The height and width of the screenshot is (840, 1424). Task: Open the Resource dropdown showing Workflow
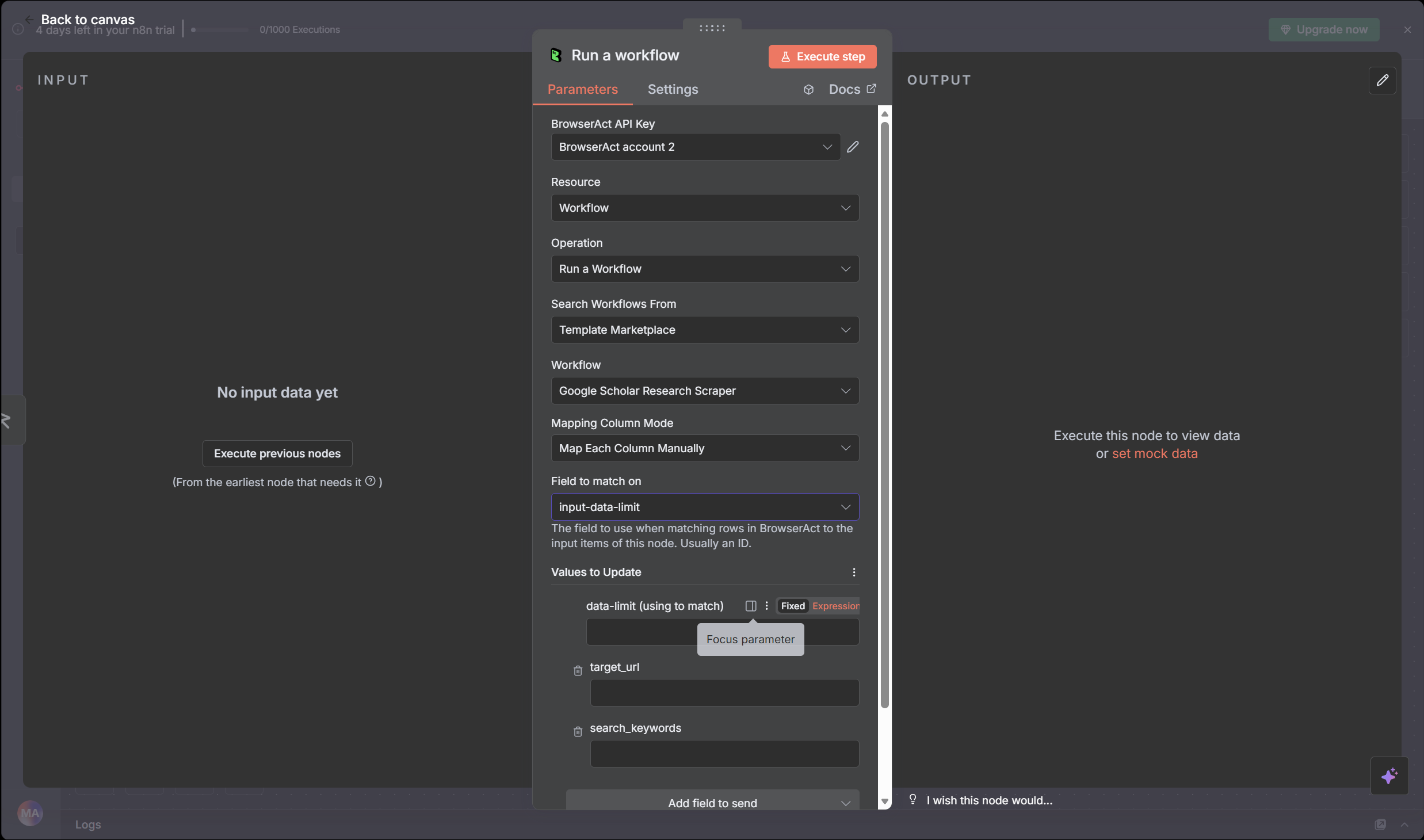tap(704, 208)
